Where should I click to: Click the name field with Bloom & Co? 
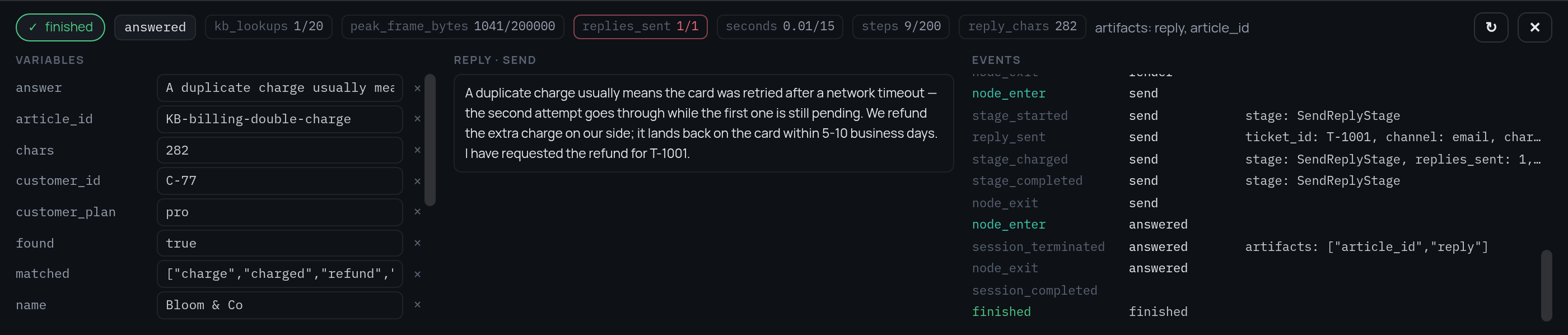click(280, 305)
